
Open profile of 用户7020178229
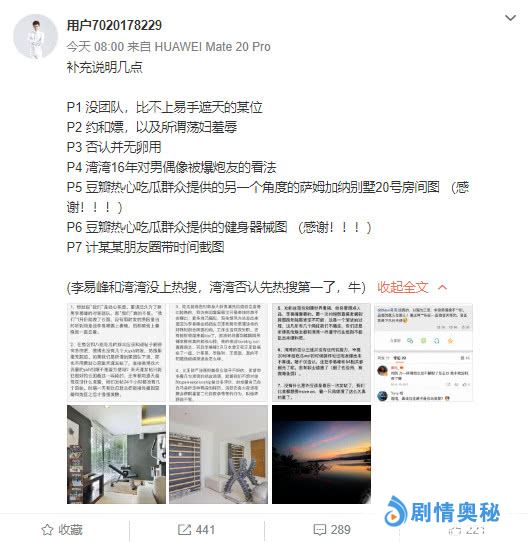(x=114, y=25)
